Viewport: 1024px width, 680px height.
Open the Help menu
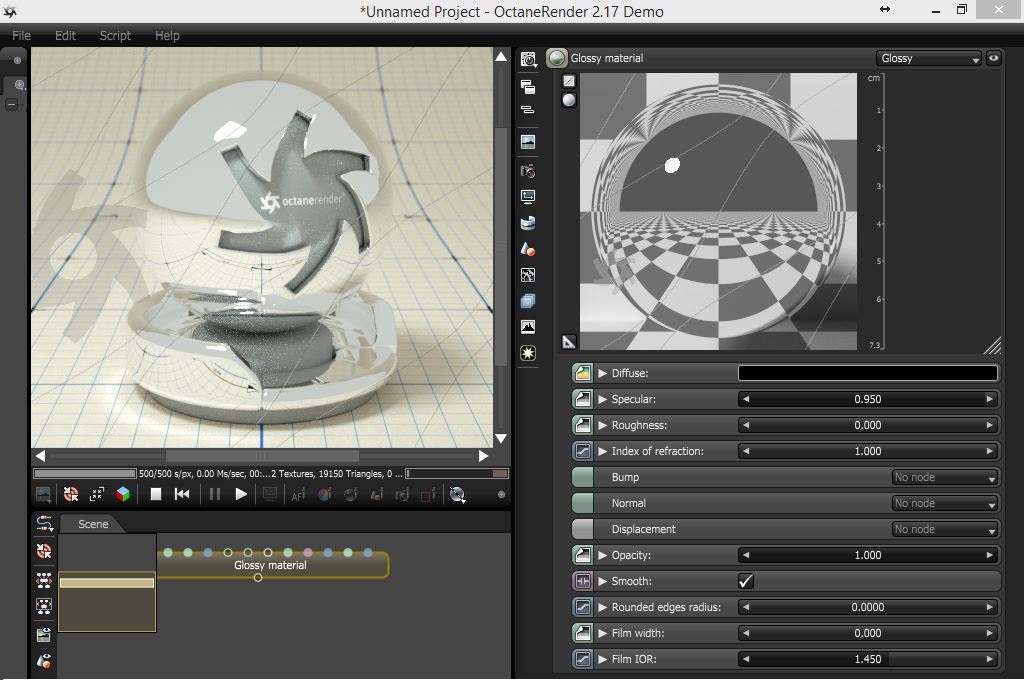[x=167, y=35]
